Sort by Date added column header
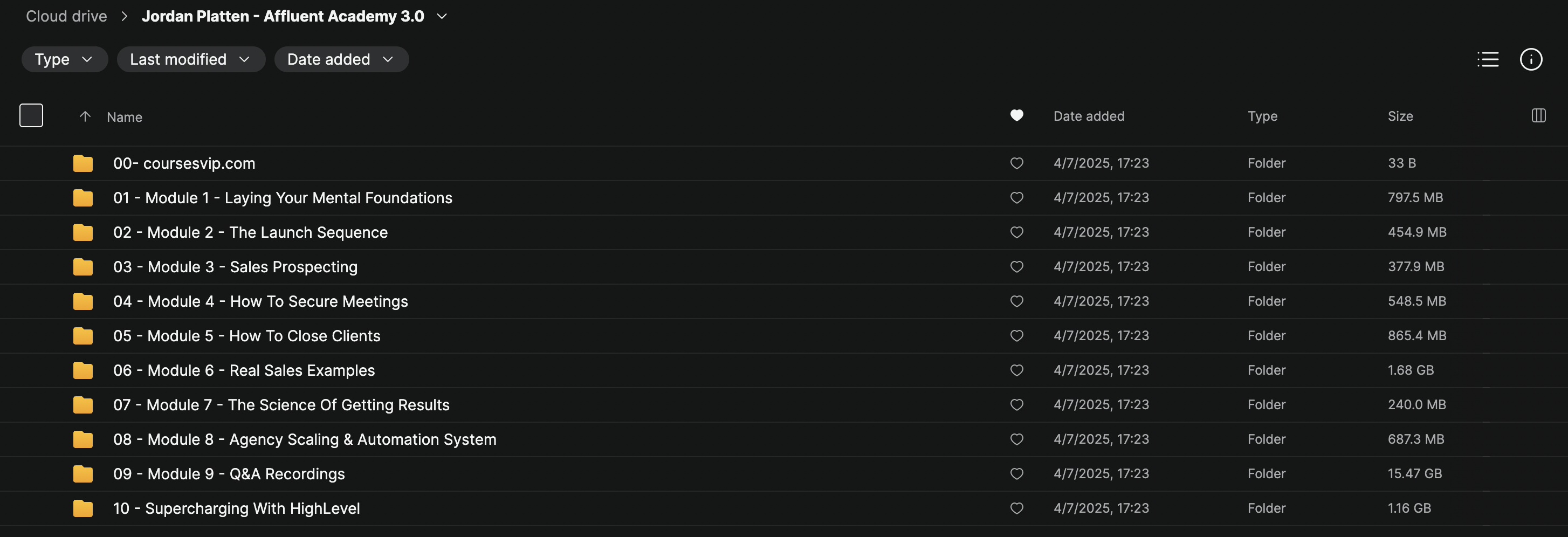1568x537 pixels. point(1088,116)
